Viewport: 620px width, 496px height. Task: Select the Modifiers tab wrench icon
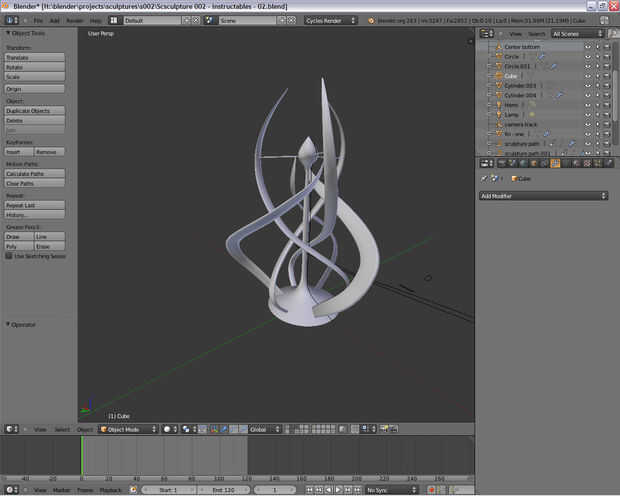555,163
